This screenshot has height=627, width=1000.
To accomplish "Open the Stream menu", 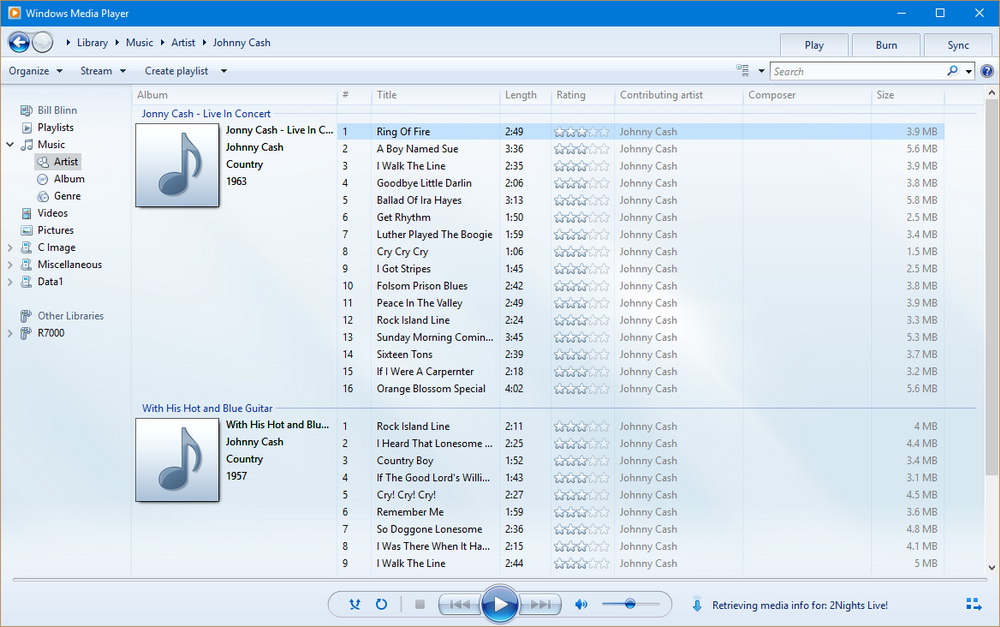I will pyautogui.click(x=103, y=71).
